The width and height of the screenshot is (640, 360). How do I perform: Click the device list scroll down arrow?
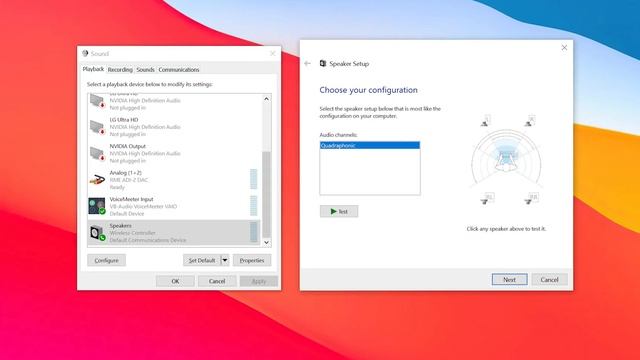tap(267, 242)
